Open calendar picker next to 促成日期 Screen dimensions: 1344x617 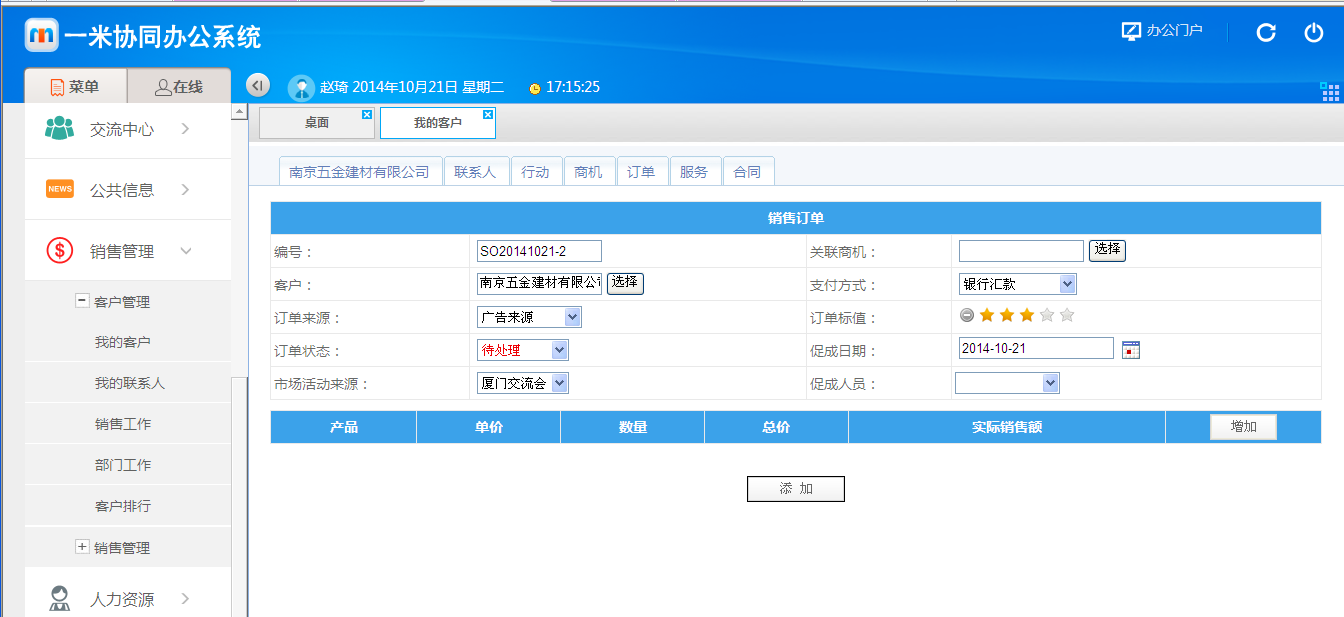pos(1131,350)
